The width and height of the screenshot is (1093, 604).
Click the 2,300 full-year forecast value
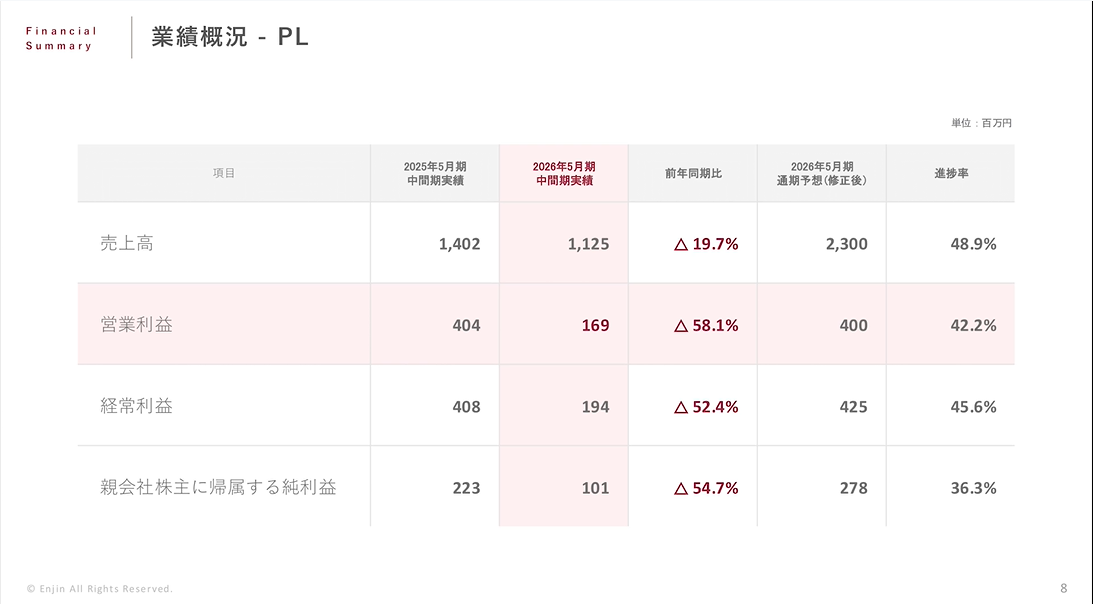[x=848, y=244]
